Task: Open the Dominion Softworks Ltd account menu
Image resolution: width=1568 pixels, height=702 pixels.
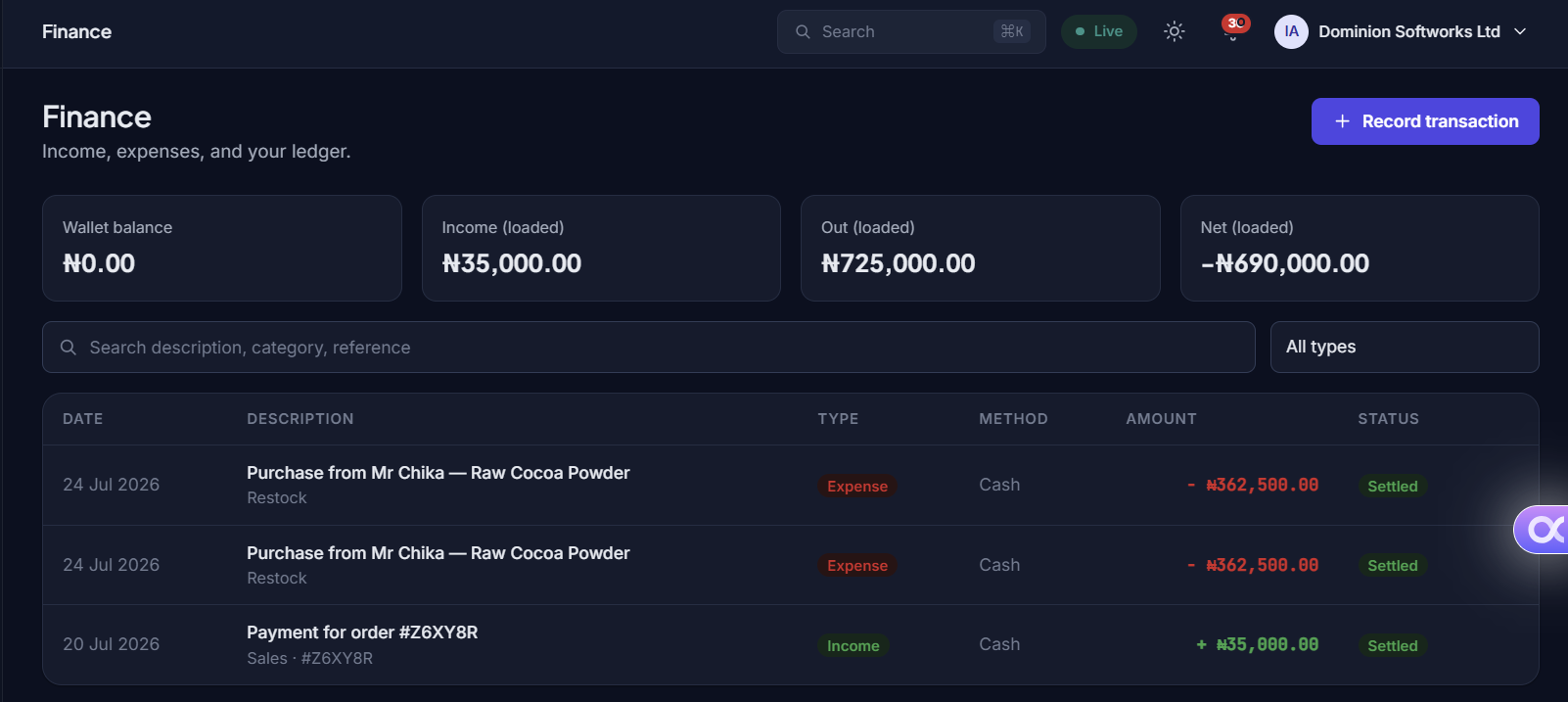Action: click(1401, 31)
